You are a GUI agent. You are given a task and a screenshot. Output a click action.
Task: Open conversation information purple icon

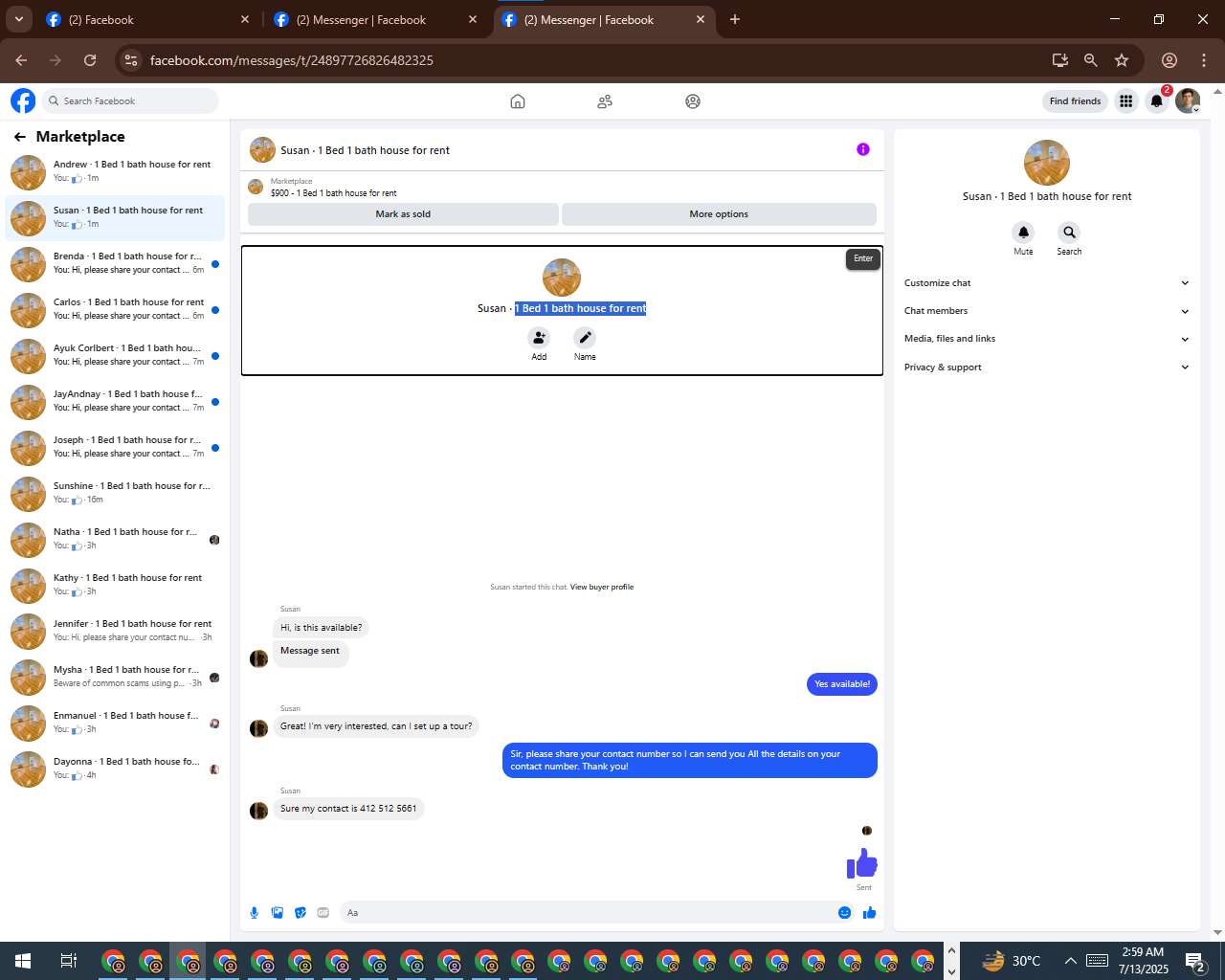863,149
